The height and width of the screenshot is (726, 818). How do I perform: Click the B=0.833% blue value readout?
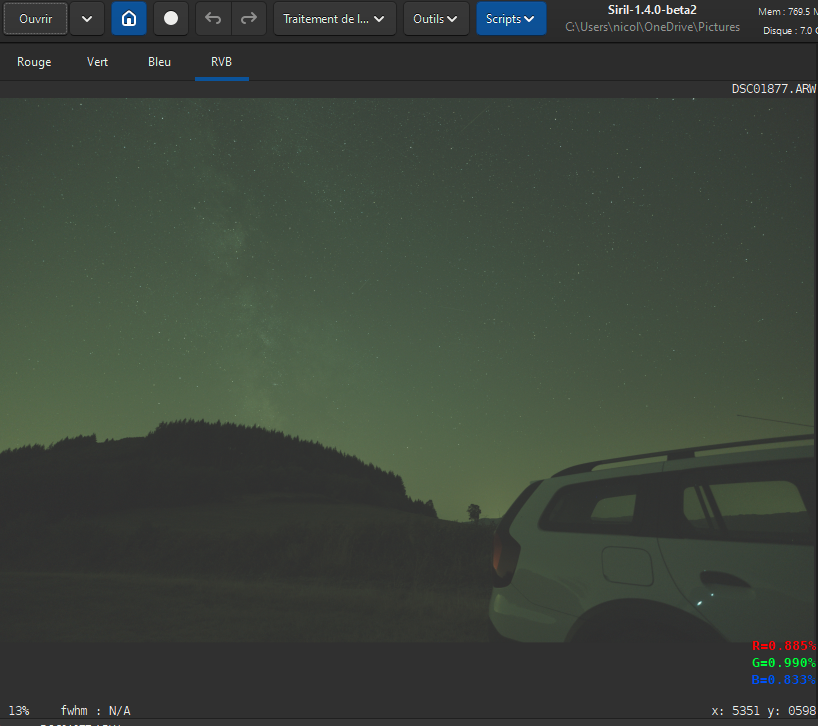(784, 680)
